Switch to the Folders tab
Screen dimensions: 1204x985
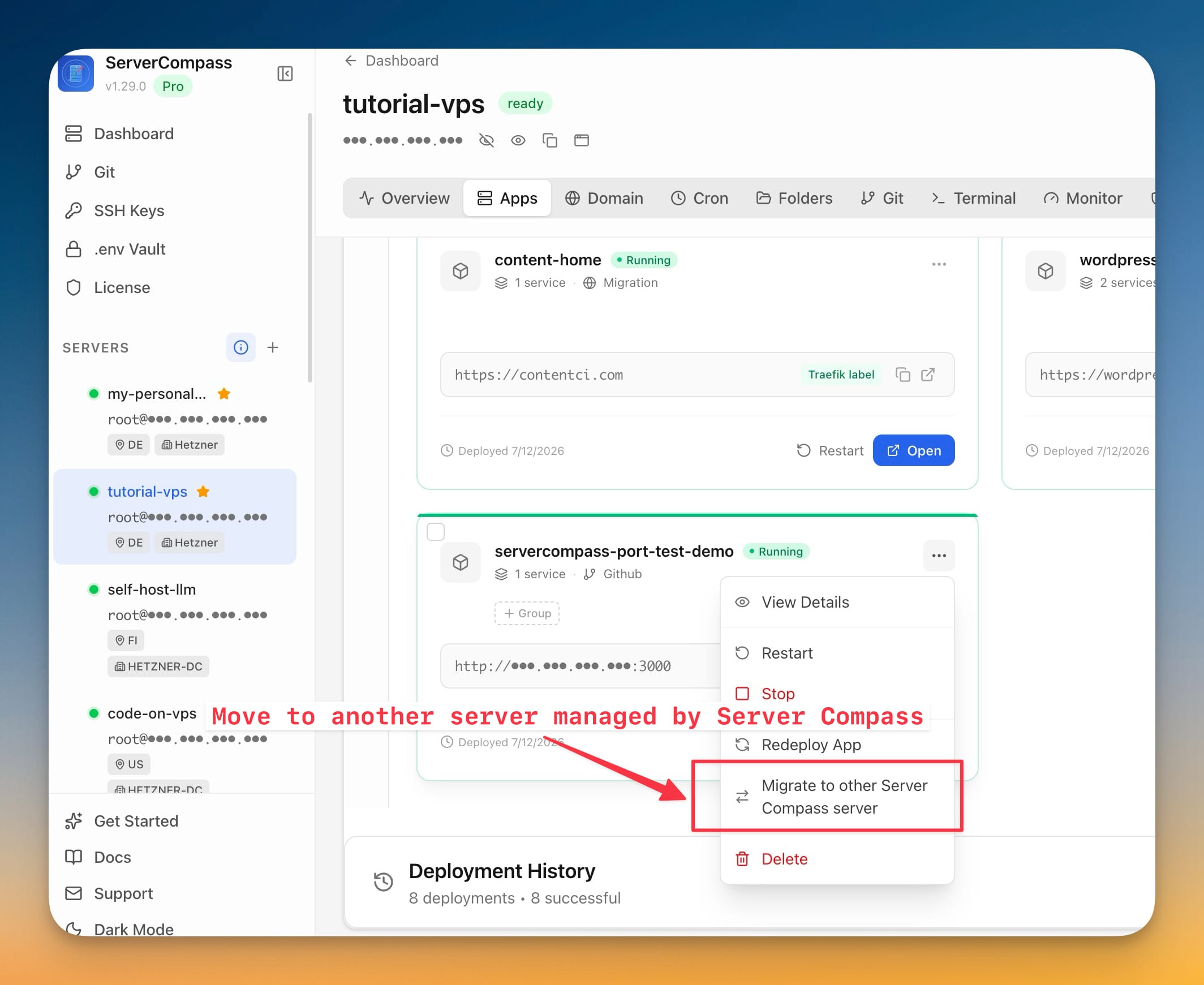coord(794,199)
